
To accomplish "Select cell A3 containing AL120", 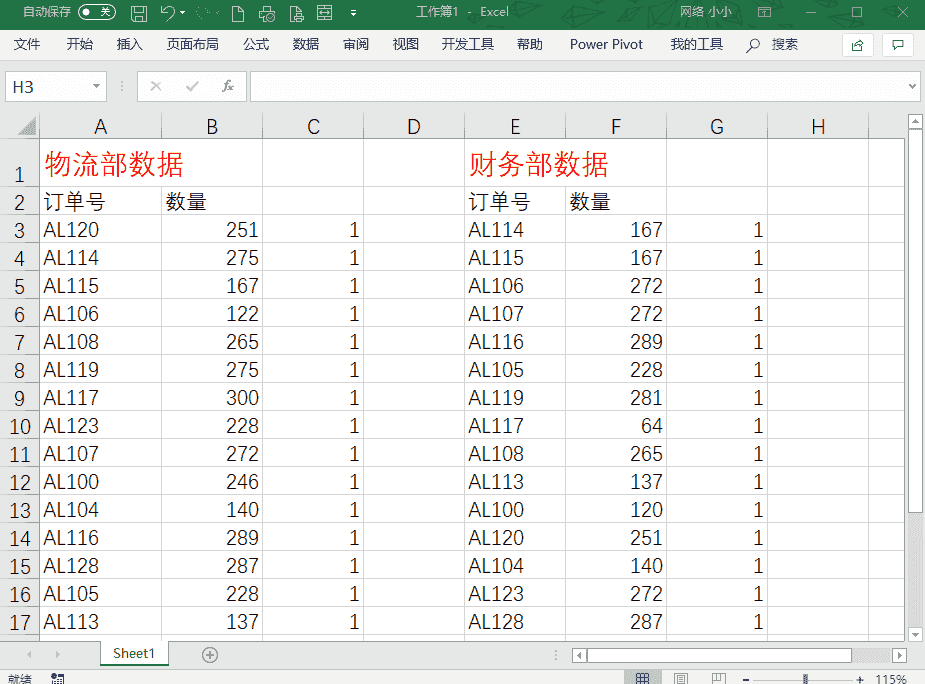I will click(x=100, y=230).
